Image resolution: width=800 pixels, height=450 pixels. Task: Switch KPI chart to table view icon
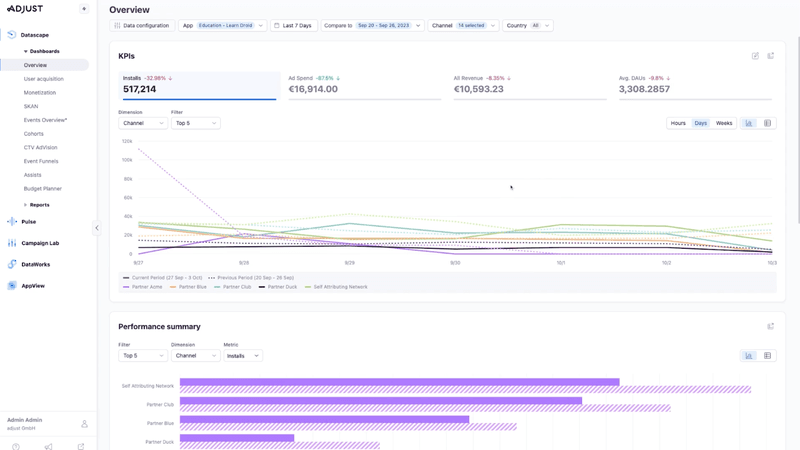(x=768, y=123)
